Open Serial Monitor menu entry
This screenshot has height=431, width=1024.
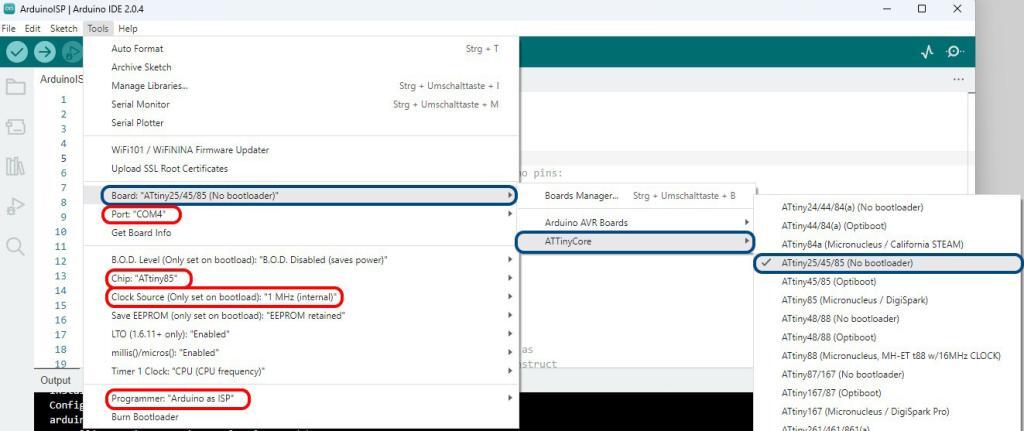(x=301, y=104)
